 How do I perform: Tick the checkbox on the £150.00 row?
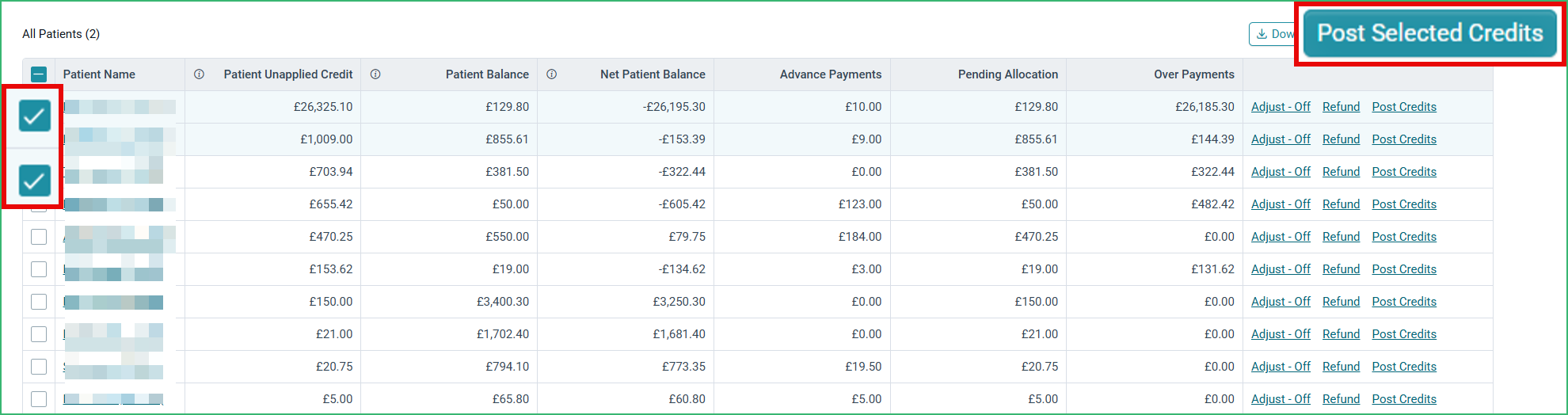click(x=39, y=302)
